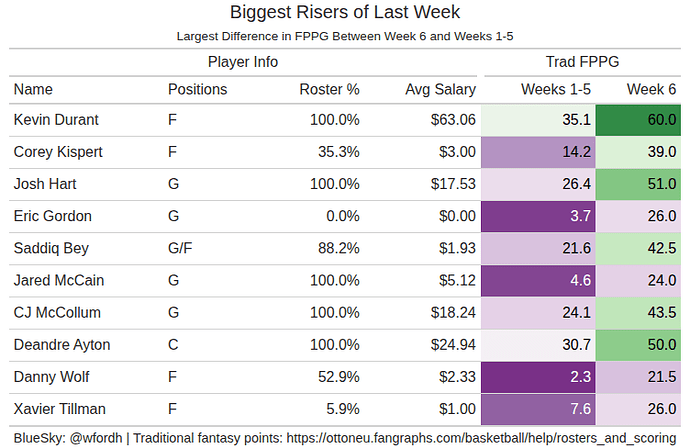Click Deandre Ayton's green 50.0 Week 6 cell
This screenshot has width=690, height=447.
coord(641,345)
